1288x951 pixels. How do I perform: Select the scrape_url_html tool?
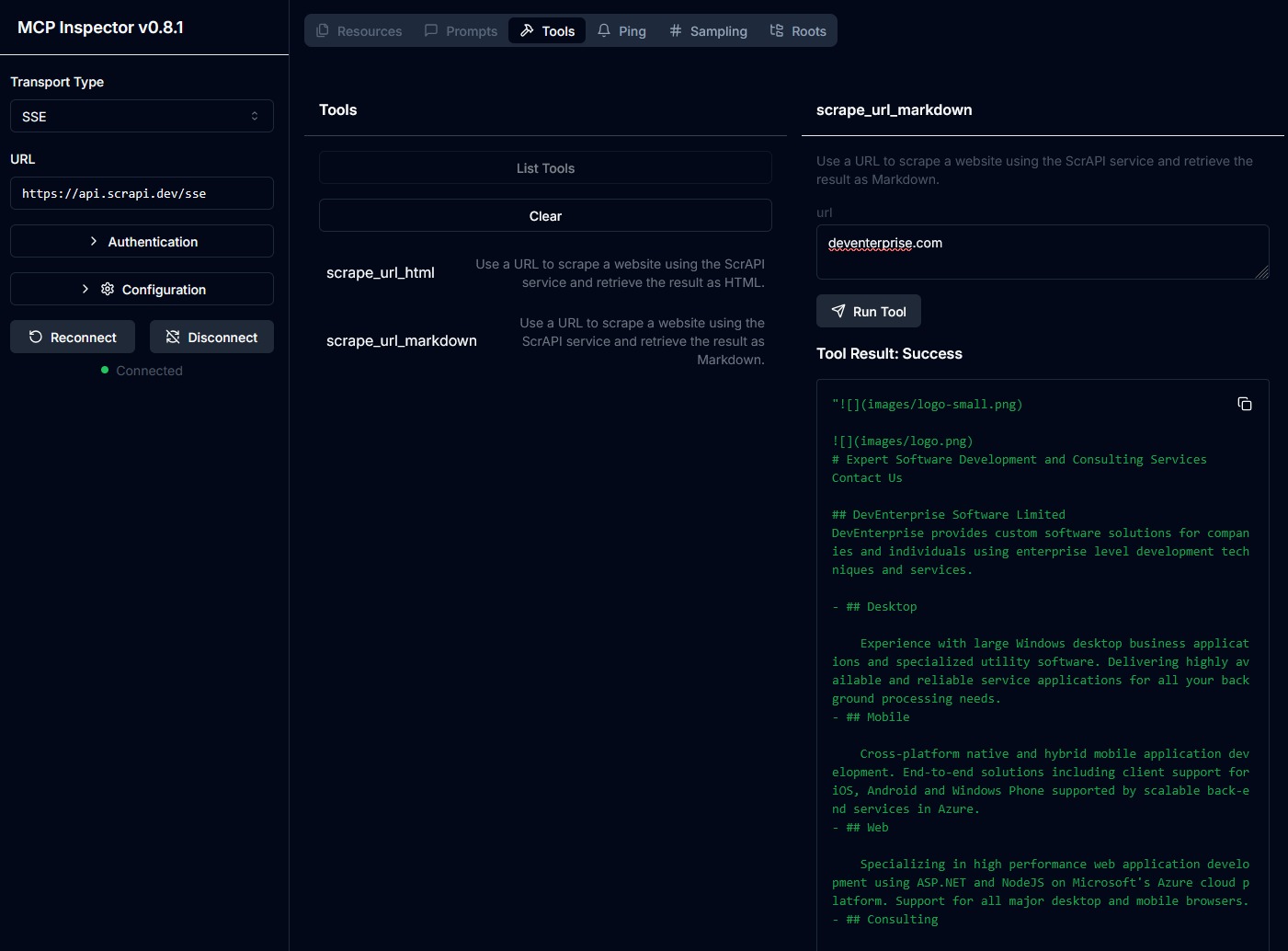(x=381, y=272)
